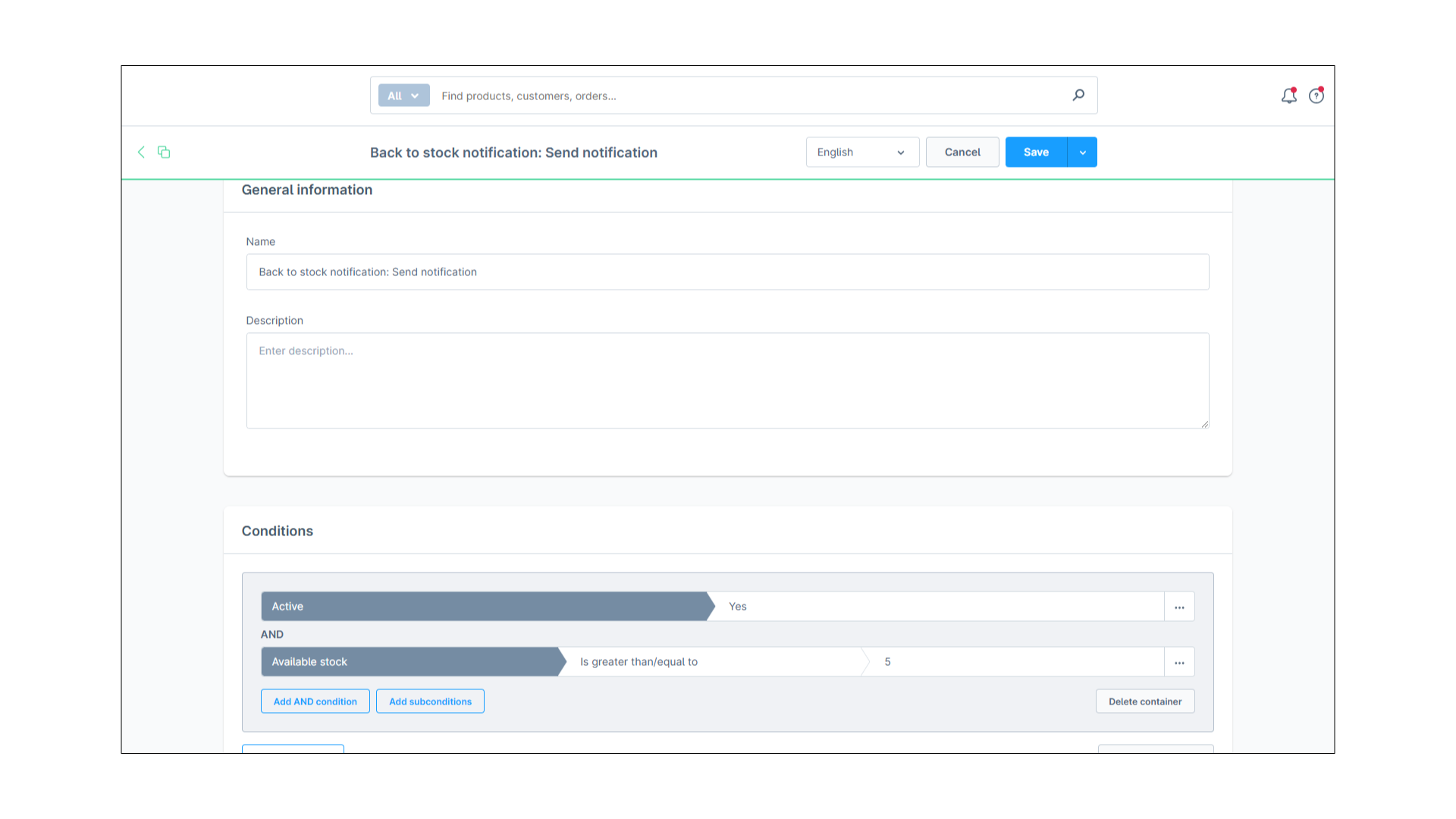
Task: Click the Add AND condition button
Action: (x=315, y=701)
